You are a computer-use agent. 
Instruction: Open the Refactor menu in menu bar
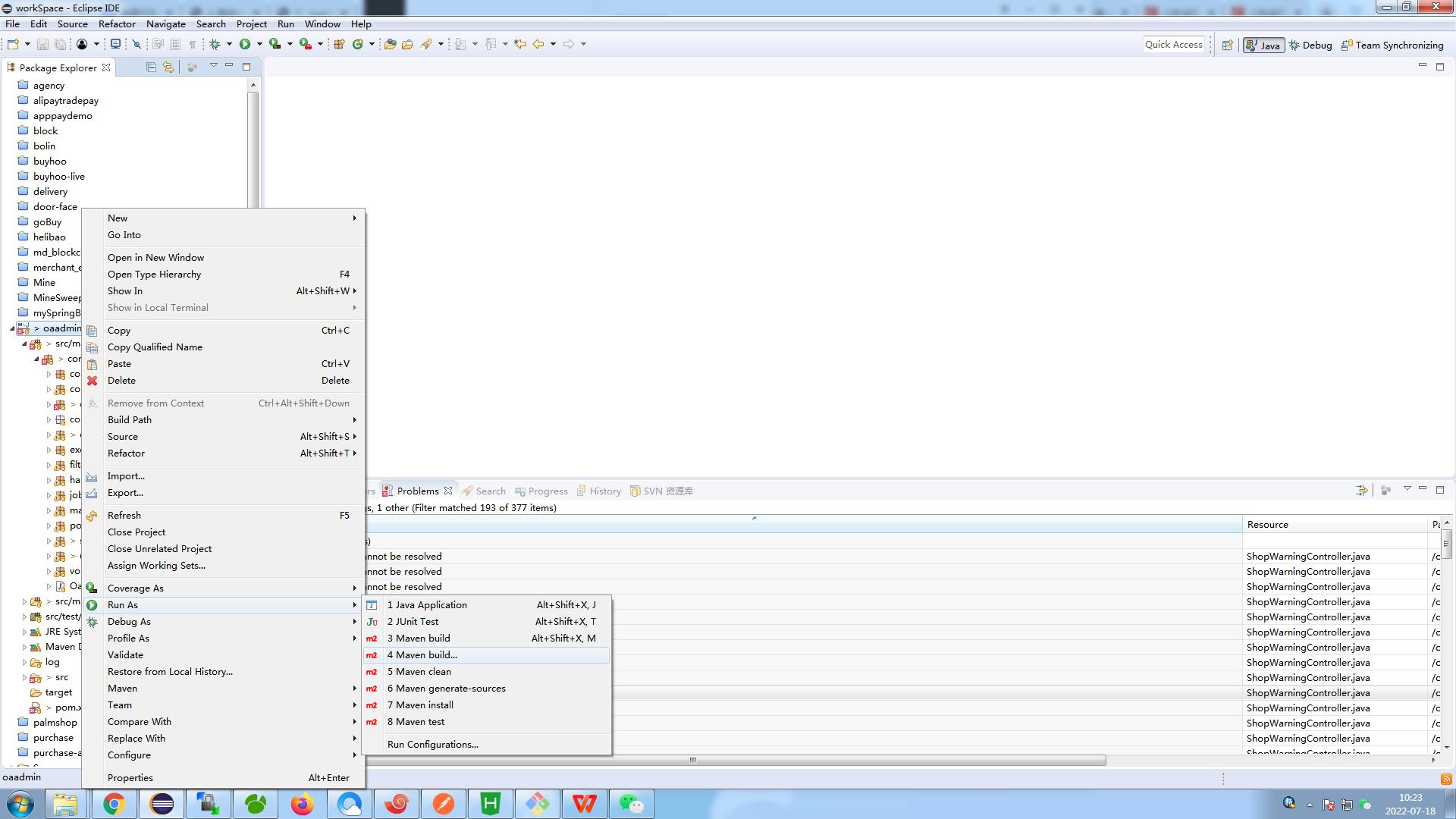click(117, 24)
